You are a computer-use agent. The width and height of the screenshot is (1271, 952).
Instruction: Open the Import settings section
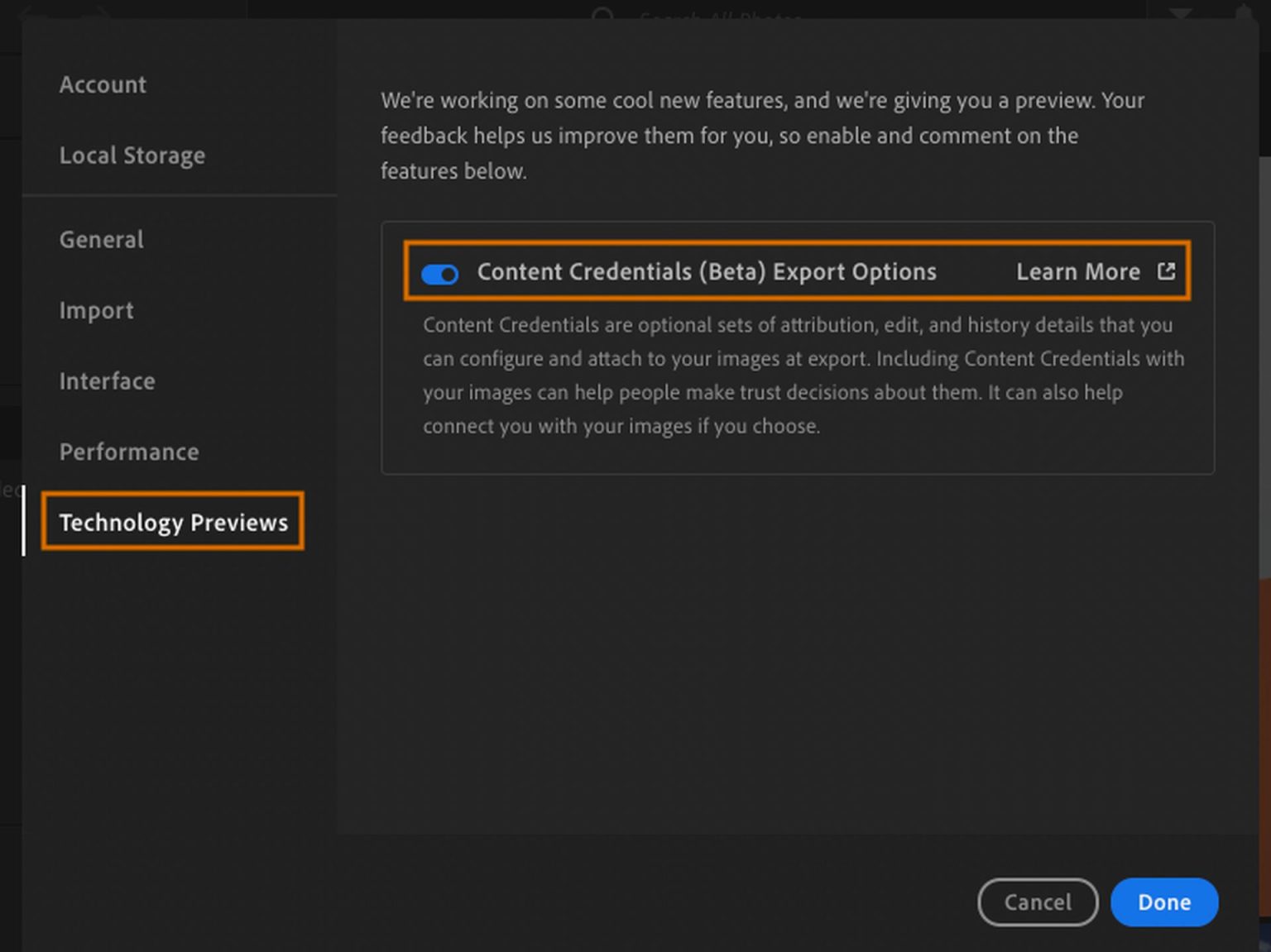(96, 310)
